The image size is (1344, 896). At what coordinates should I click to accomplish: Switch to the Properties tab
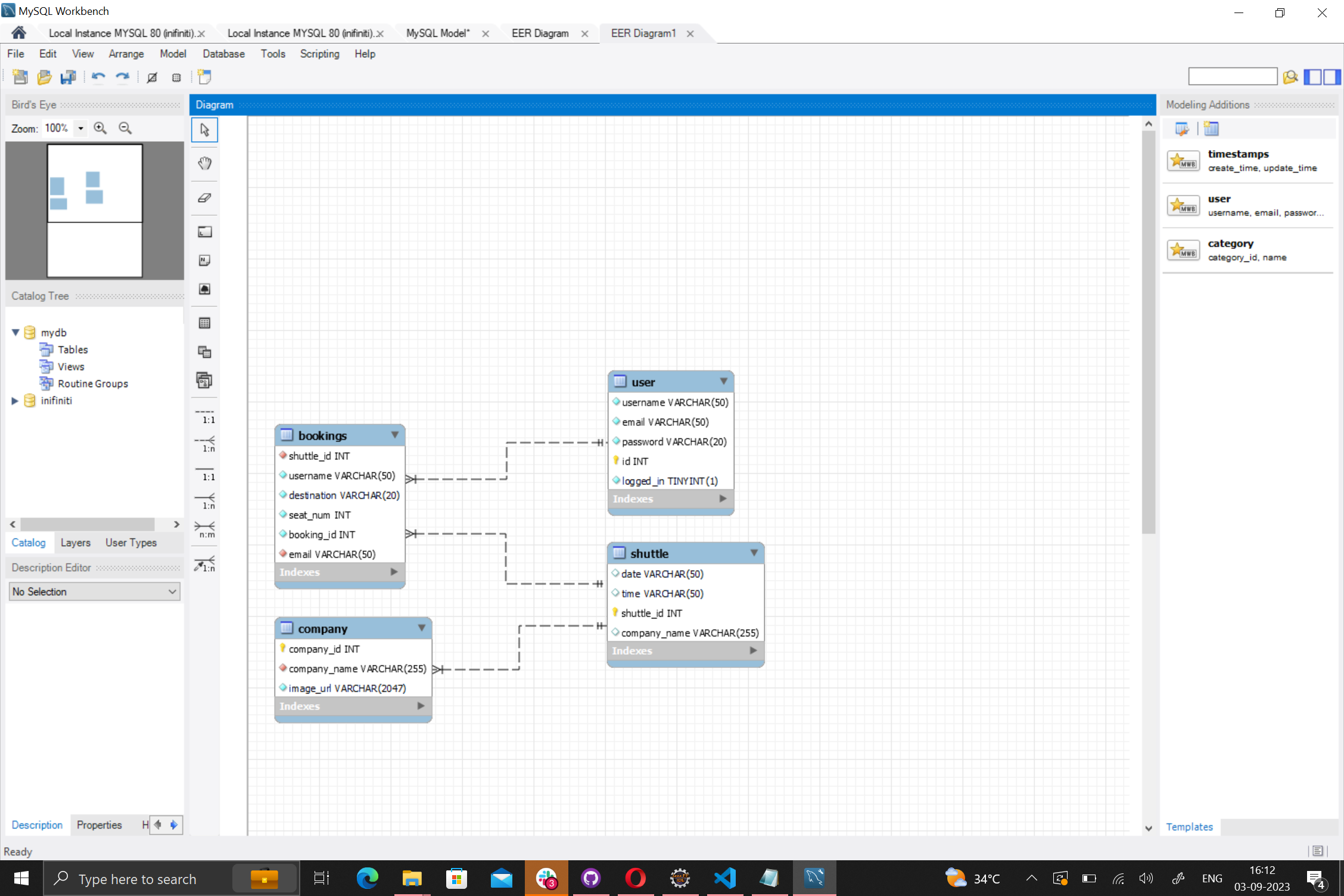tap(99, 825)
